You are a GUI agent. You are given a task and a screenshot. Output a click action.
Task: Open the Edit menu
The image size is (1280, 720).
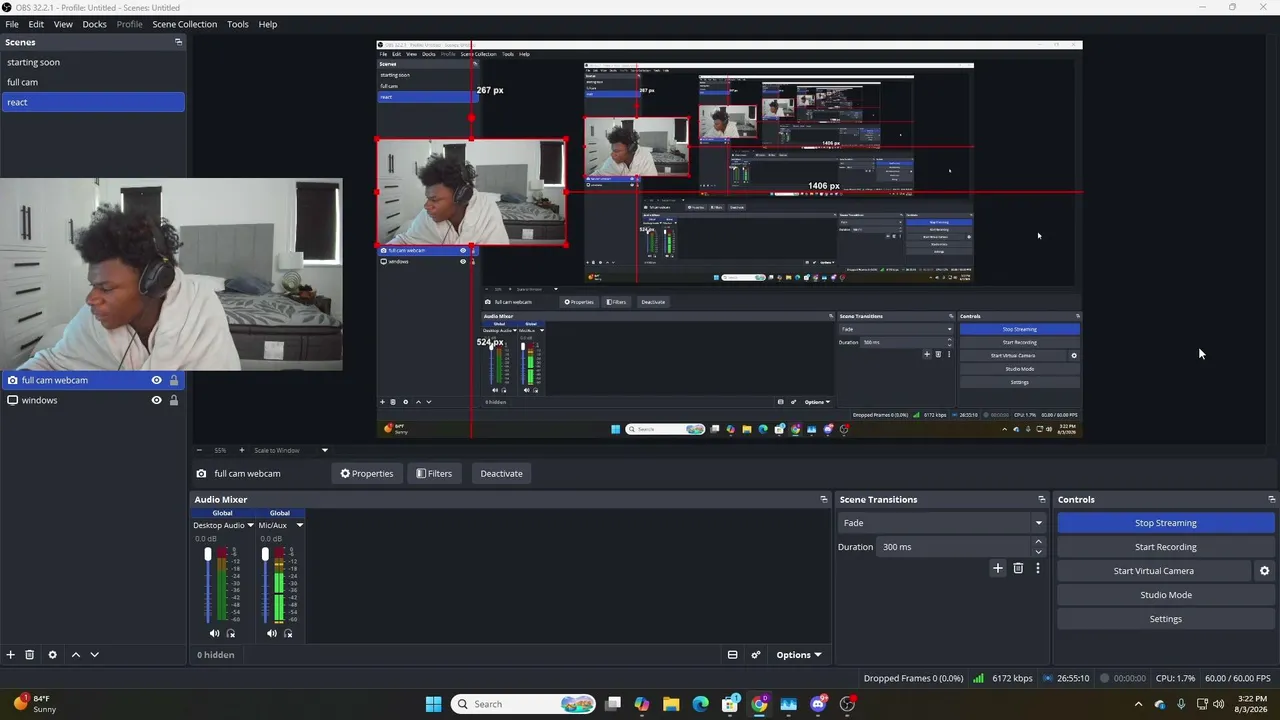(36, 24)
